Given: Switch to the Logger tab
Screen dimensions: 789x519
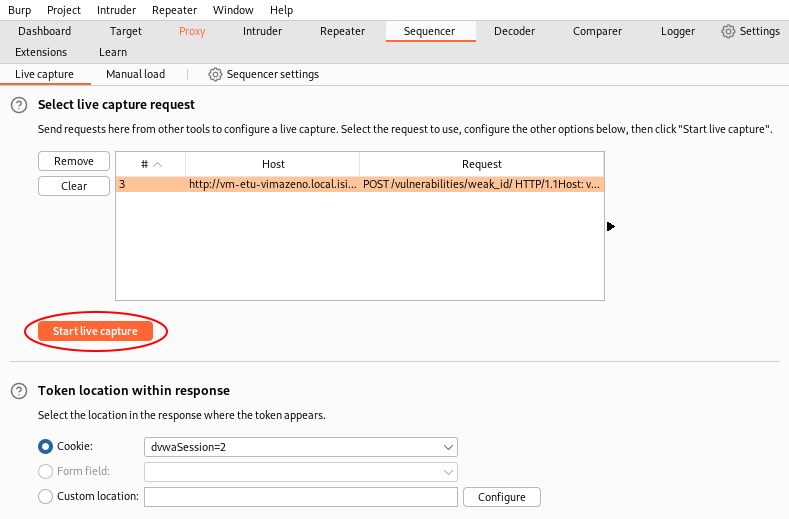Looking at the screenshot, I should point(678,31).
